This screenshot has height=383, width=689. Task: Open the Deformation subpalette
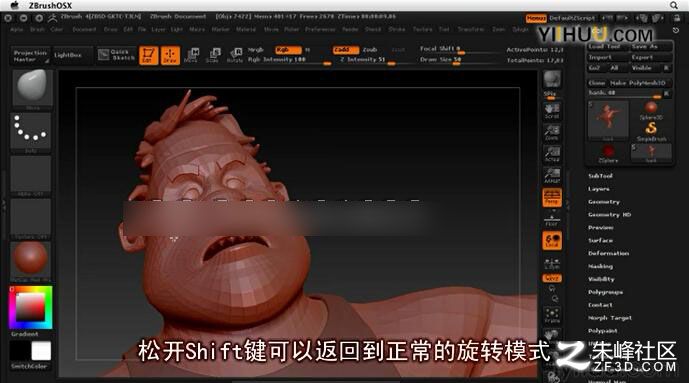point(609,253)
